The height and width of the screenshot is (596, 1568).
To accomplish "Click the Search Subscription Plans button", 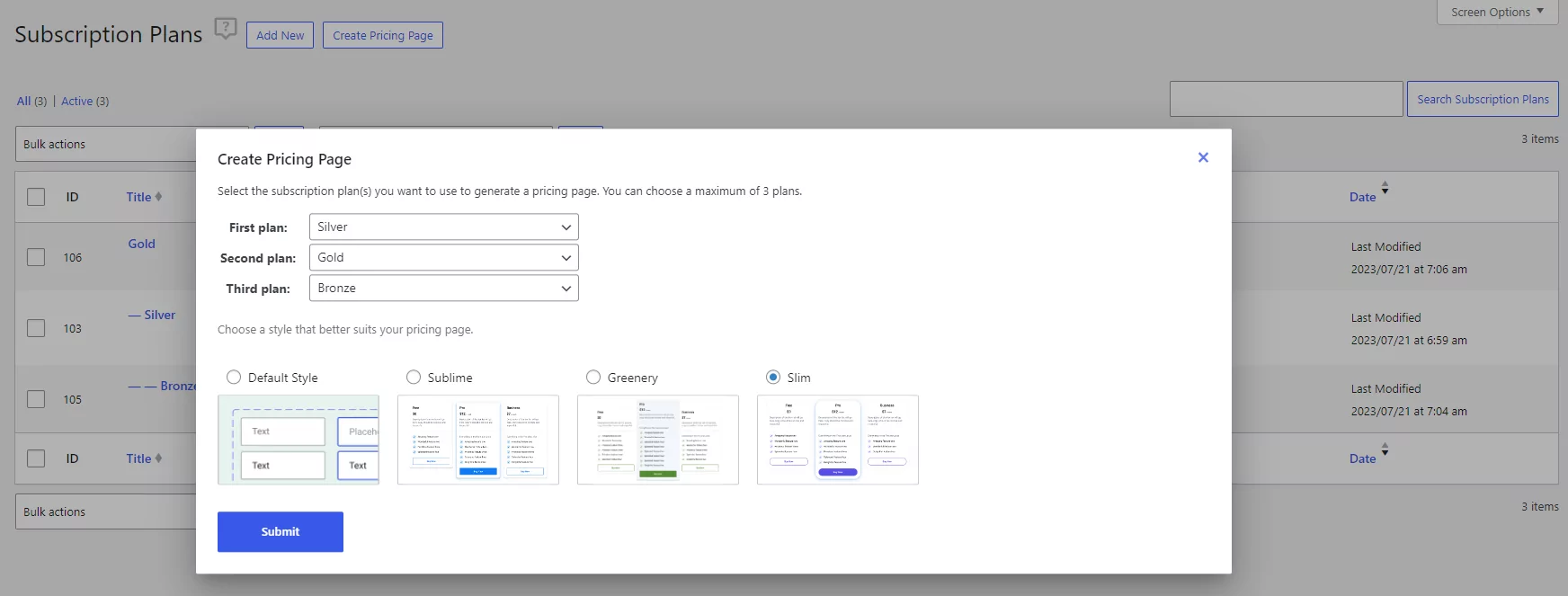I will tap(1483, 99).
